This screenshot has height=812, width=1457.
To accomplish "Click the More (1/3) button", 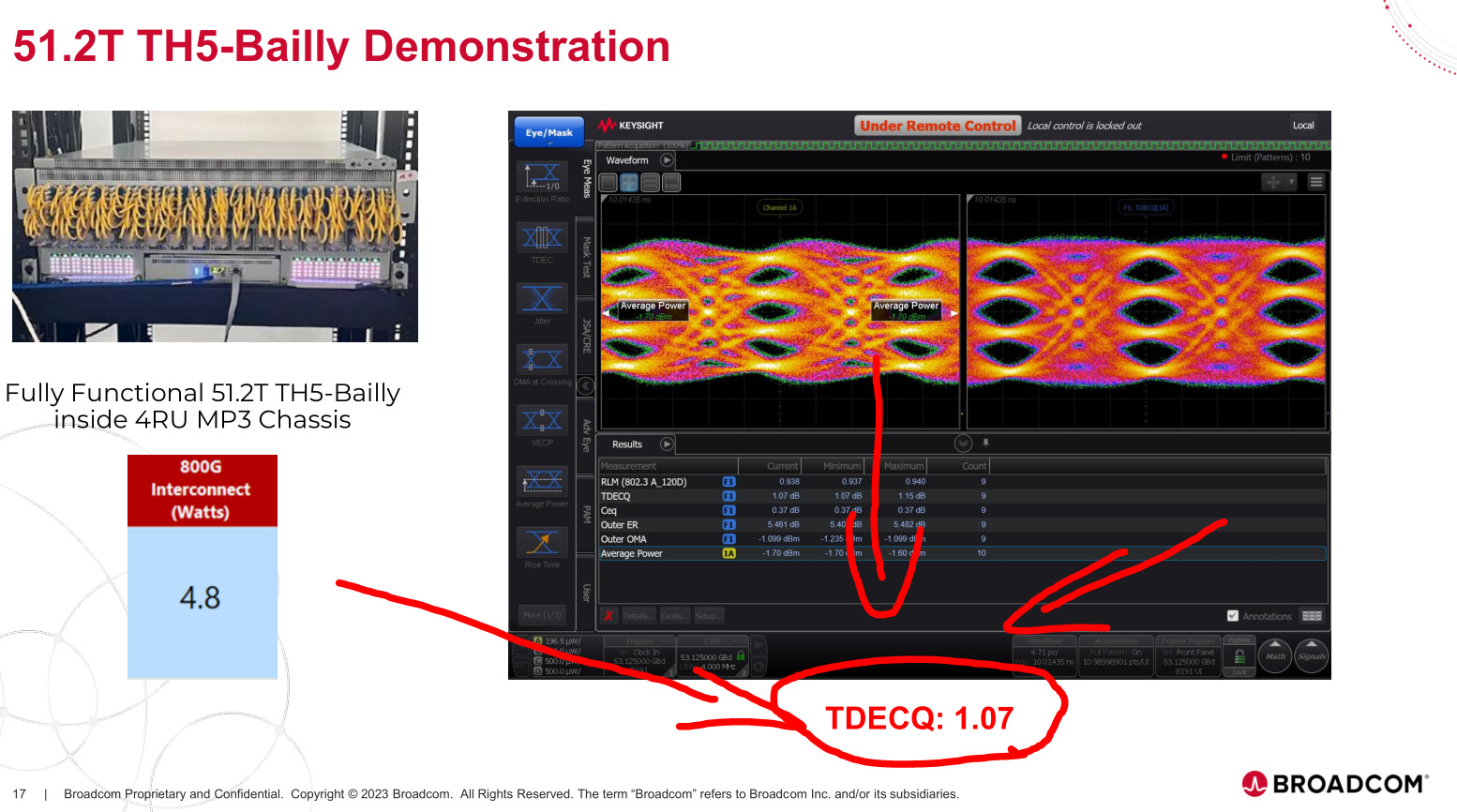I will pos(542,615).
